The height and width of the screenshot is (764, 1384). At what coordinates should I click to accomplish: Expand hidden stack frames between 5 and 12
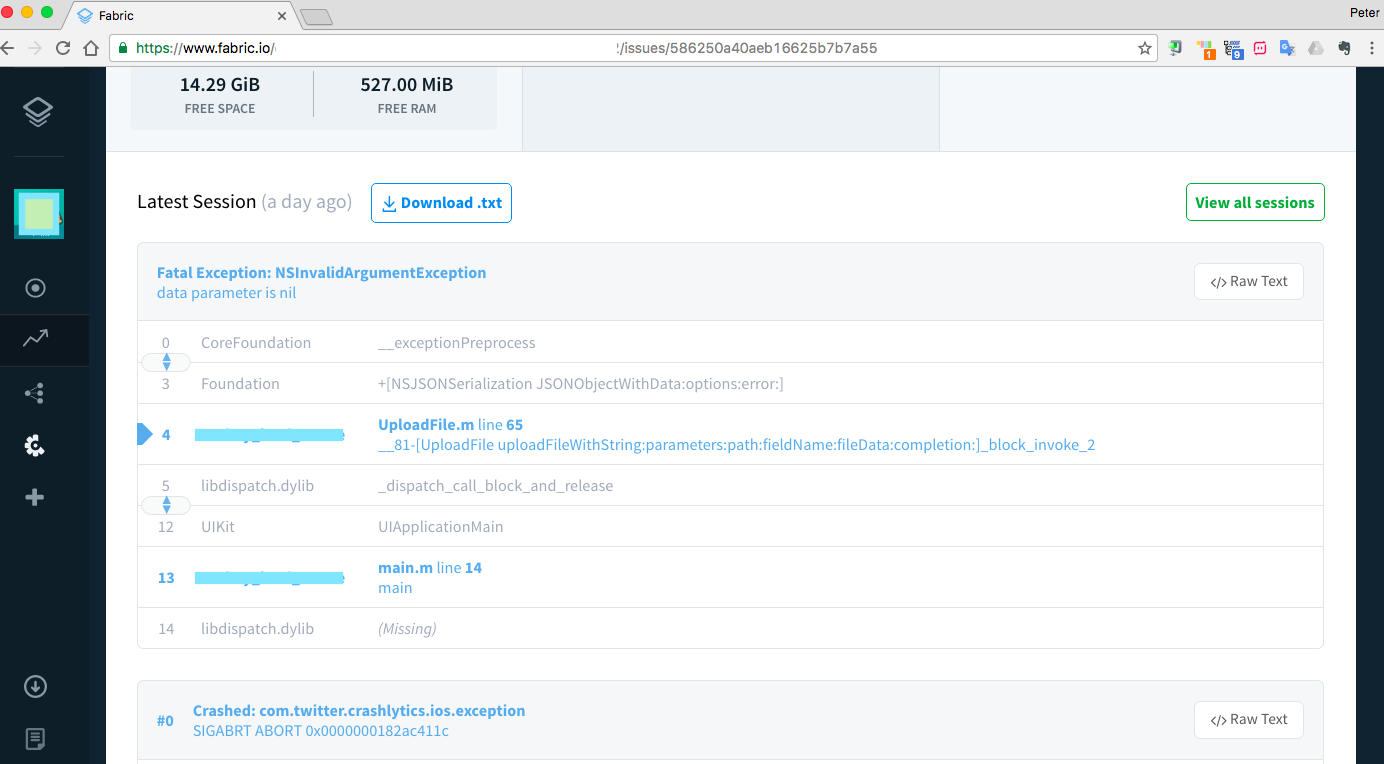(x=166, y=505)
